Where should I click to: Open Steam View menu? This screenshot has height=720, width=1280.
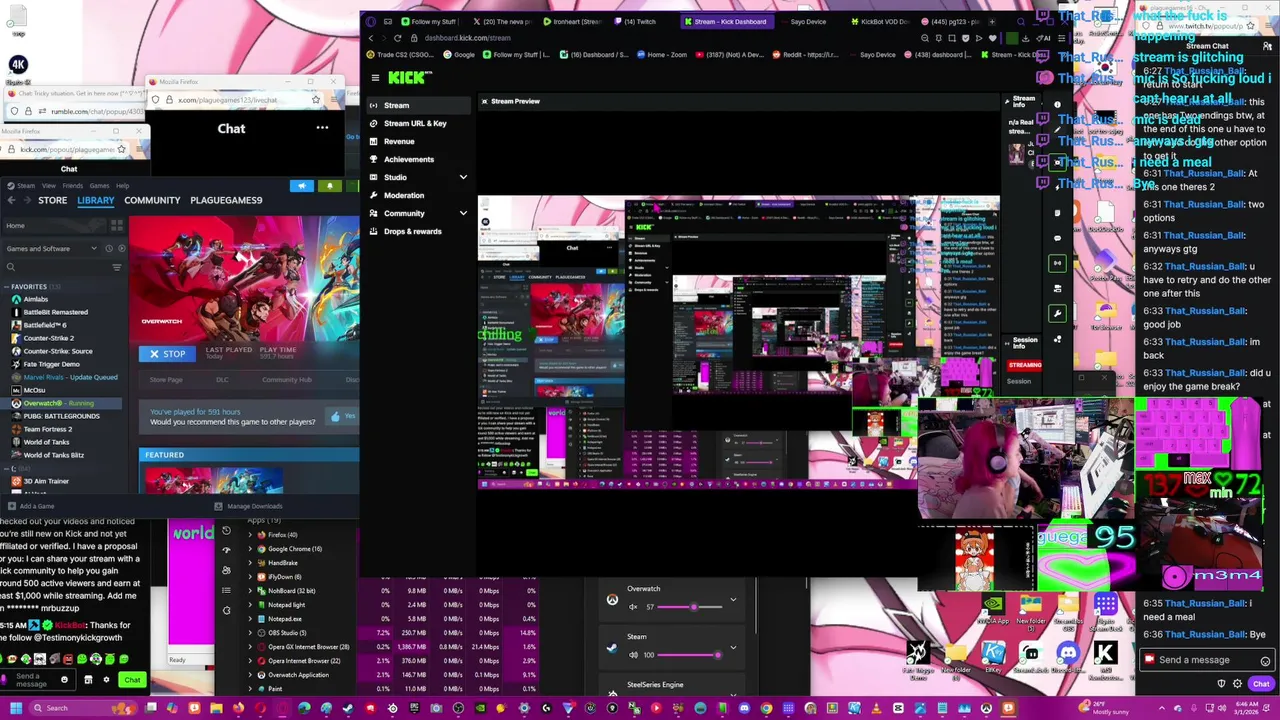click(48, 185)
